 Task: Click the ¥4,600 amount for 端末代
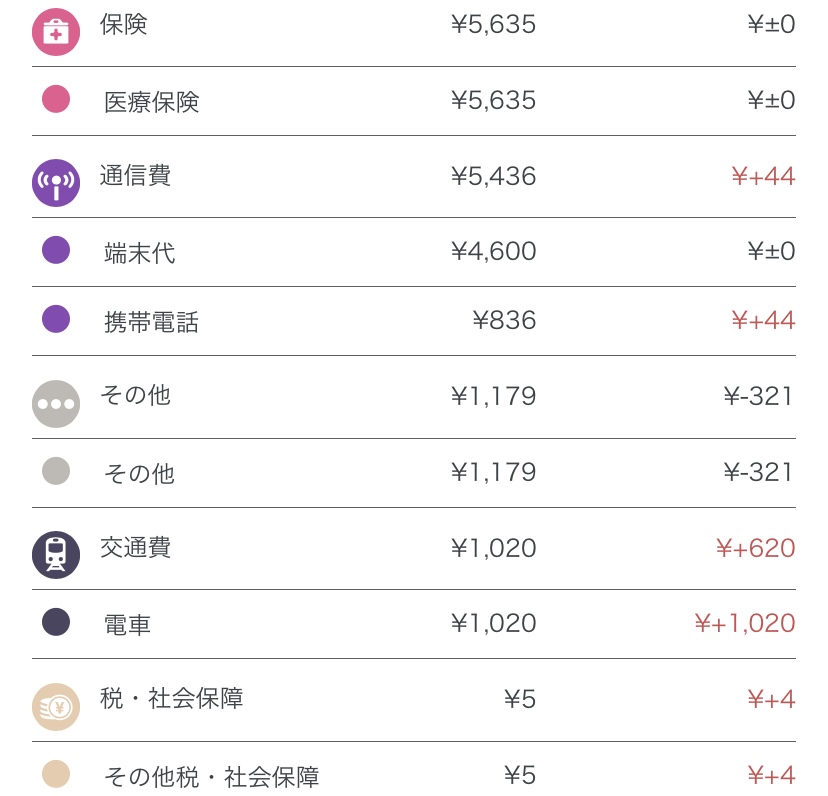494,251
